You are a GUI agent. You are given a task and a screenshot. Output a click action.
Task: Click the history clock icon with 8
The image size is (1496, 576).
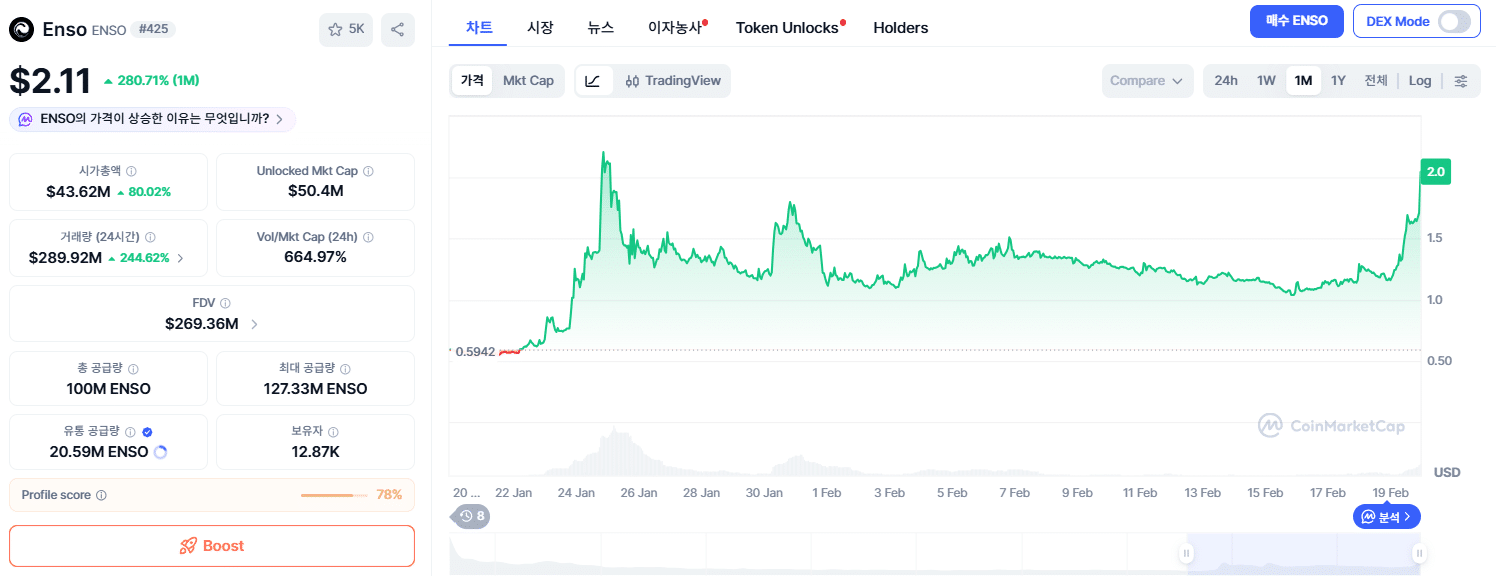471,516
